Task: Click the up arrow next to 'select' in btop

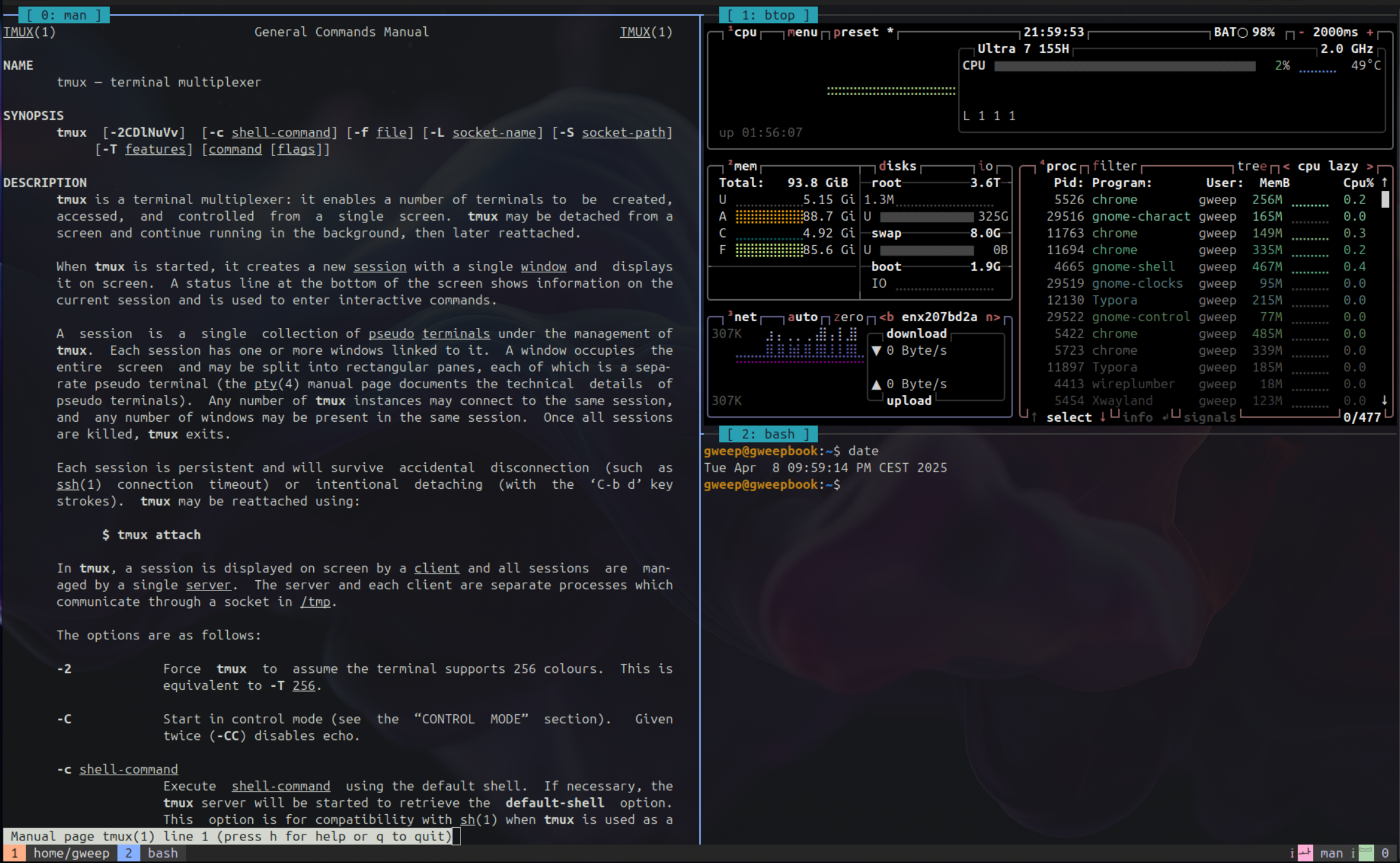Action: point(1034,417)
